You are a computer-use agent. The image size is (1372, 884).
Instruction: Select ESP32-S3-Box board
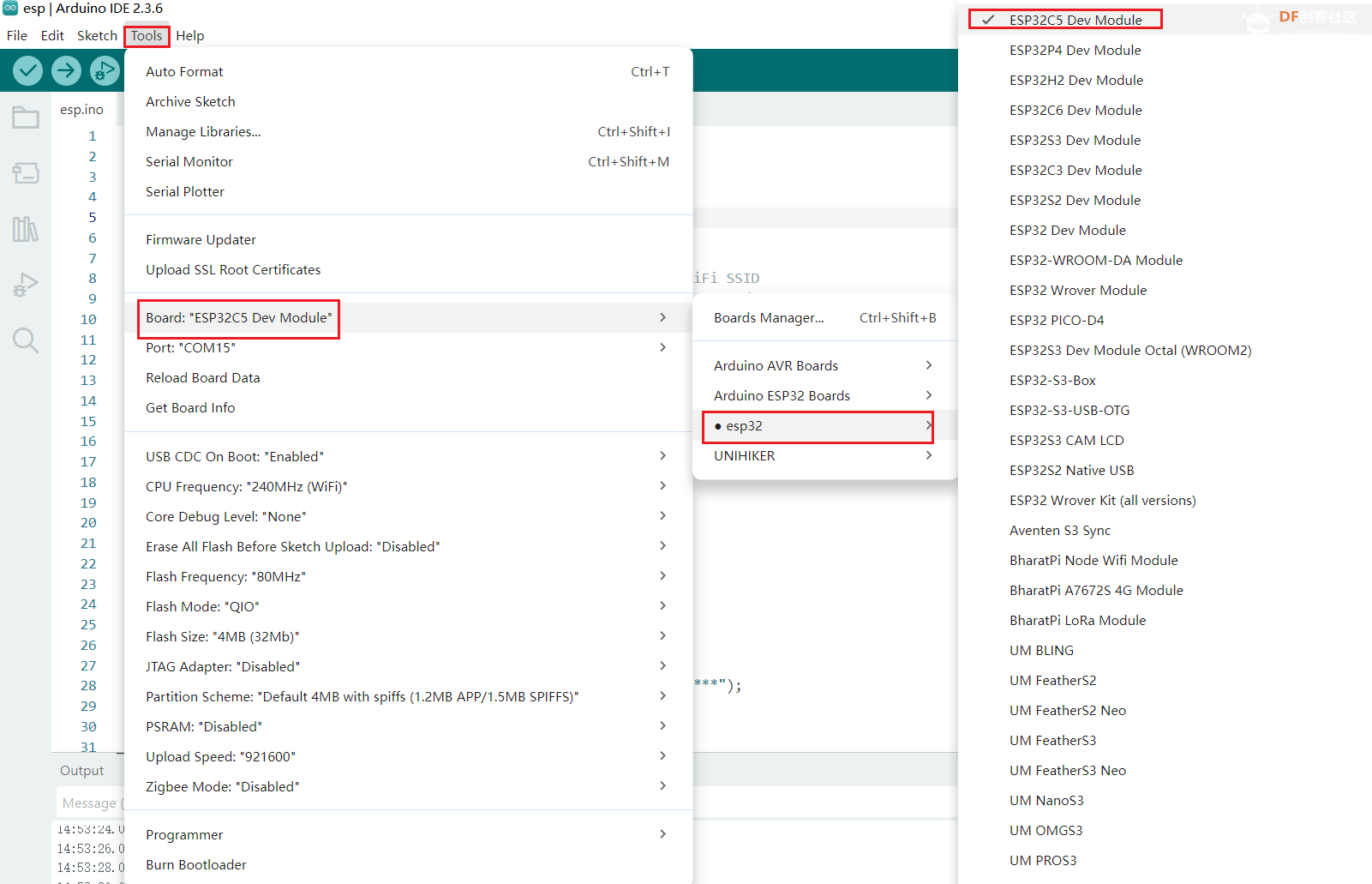(x=1165, y=381)
